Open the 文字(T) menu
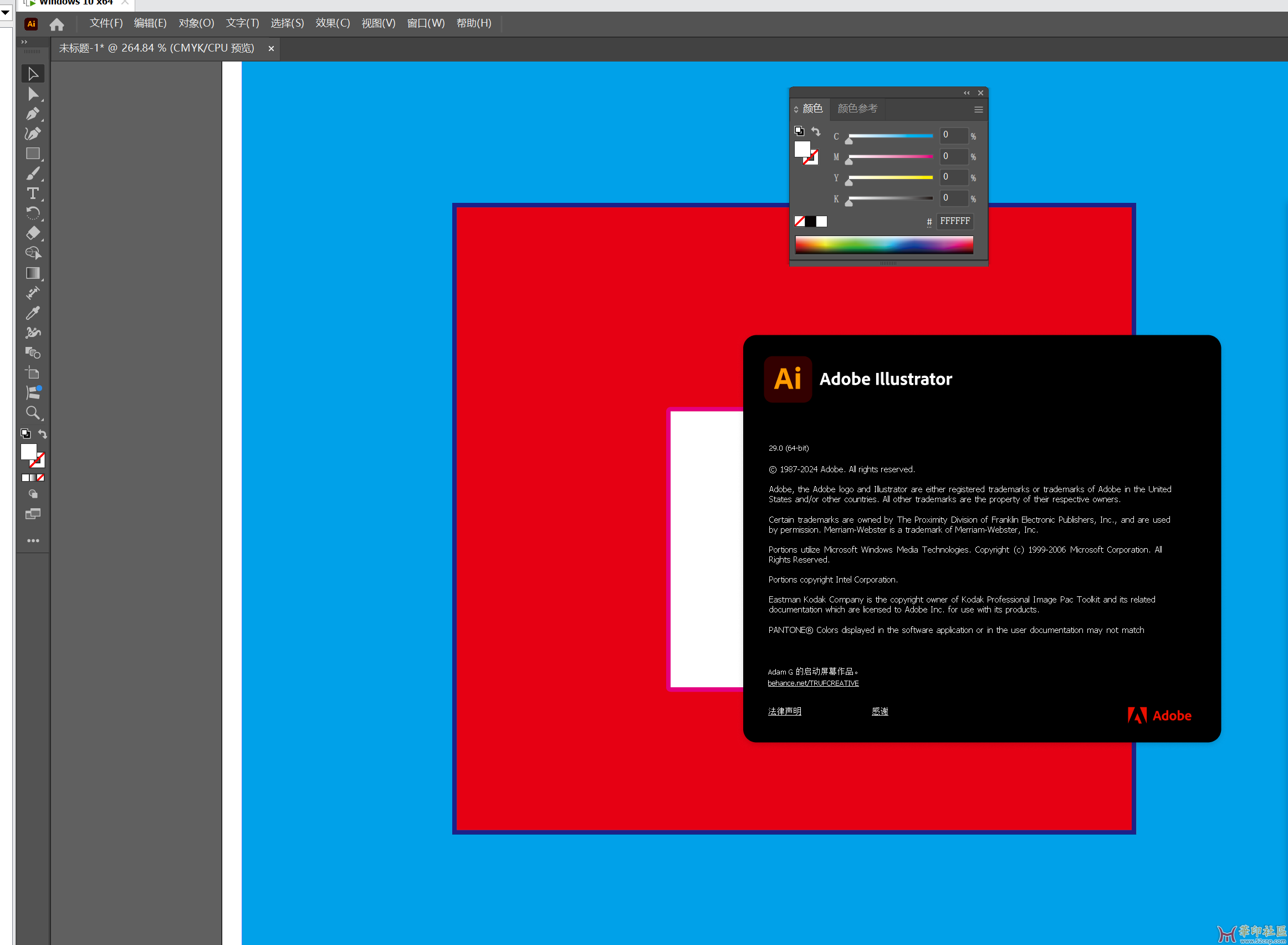1288x945 pixels. point(243,23)
